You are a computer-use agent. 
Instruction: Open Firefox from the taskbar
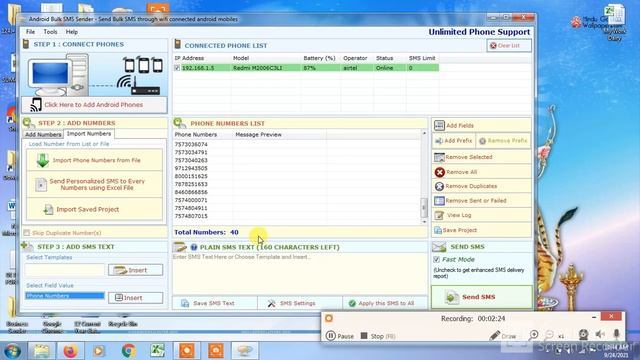point(70,351)
